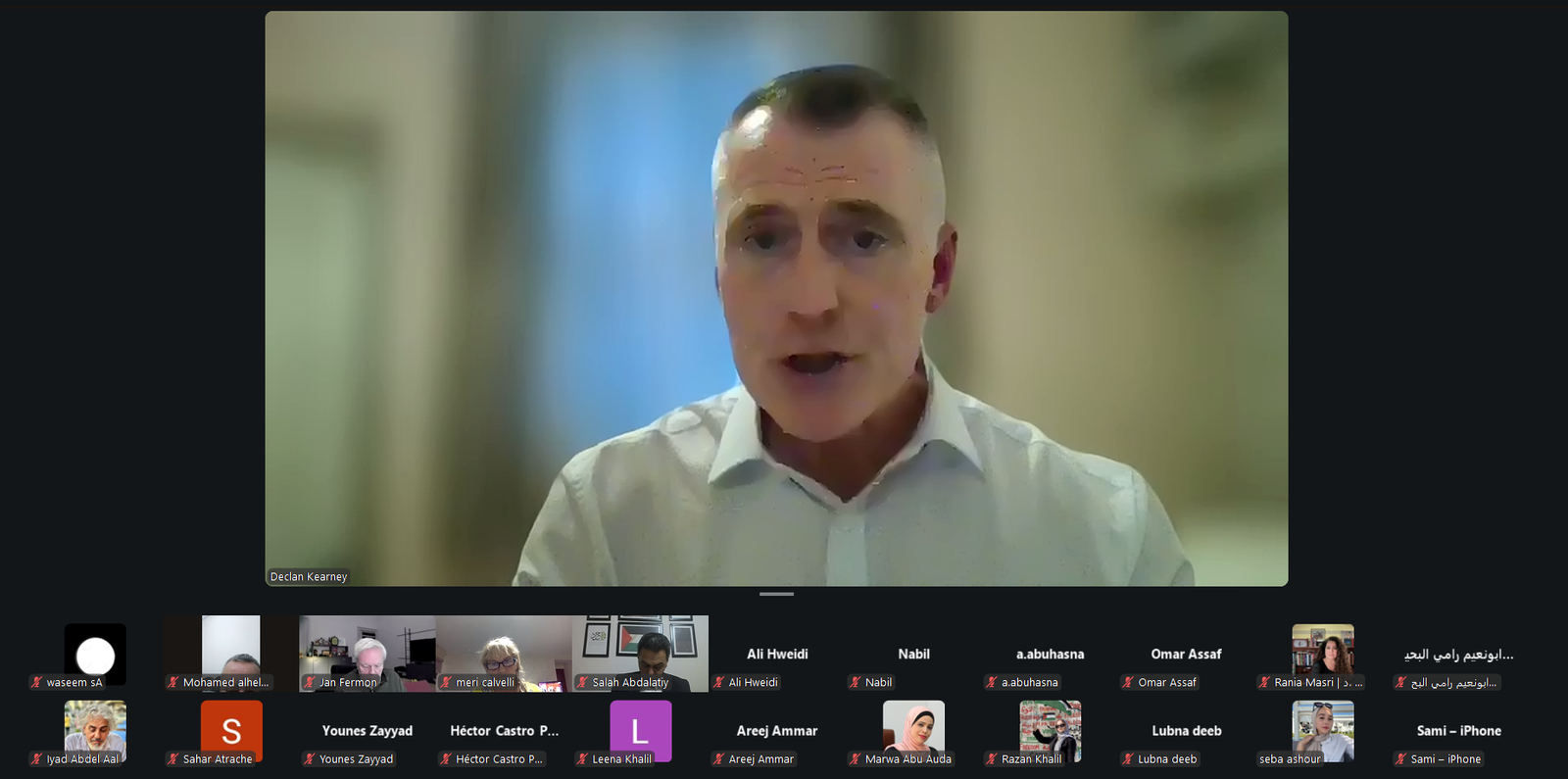Click muted mic icon beside Lubna deeb
The width and height of the screenshot is (1568, 779).
click(1128, 759)
